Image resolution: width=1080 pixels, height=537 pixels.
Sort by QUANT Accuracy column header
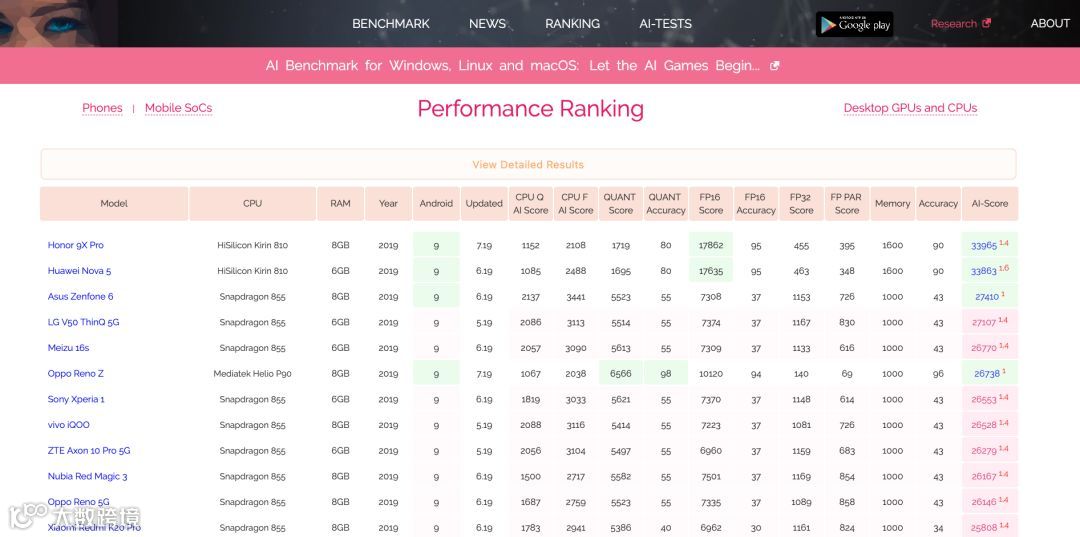[x=665, y=204]
